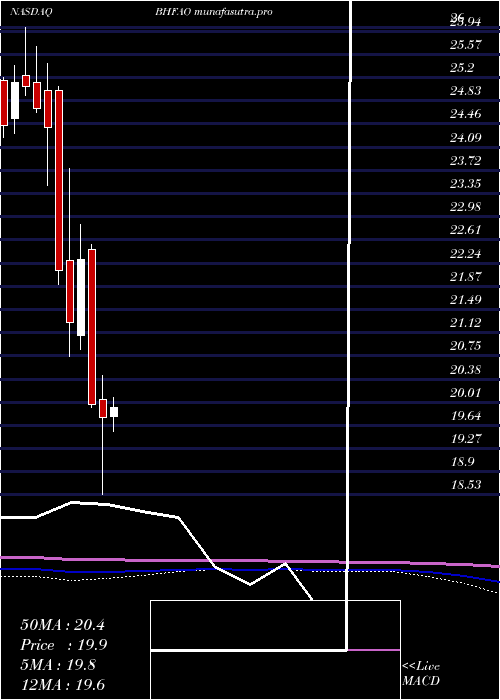Click the 21.49 price axis label
500x700 pixels.
click(x=466, y=300)
